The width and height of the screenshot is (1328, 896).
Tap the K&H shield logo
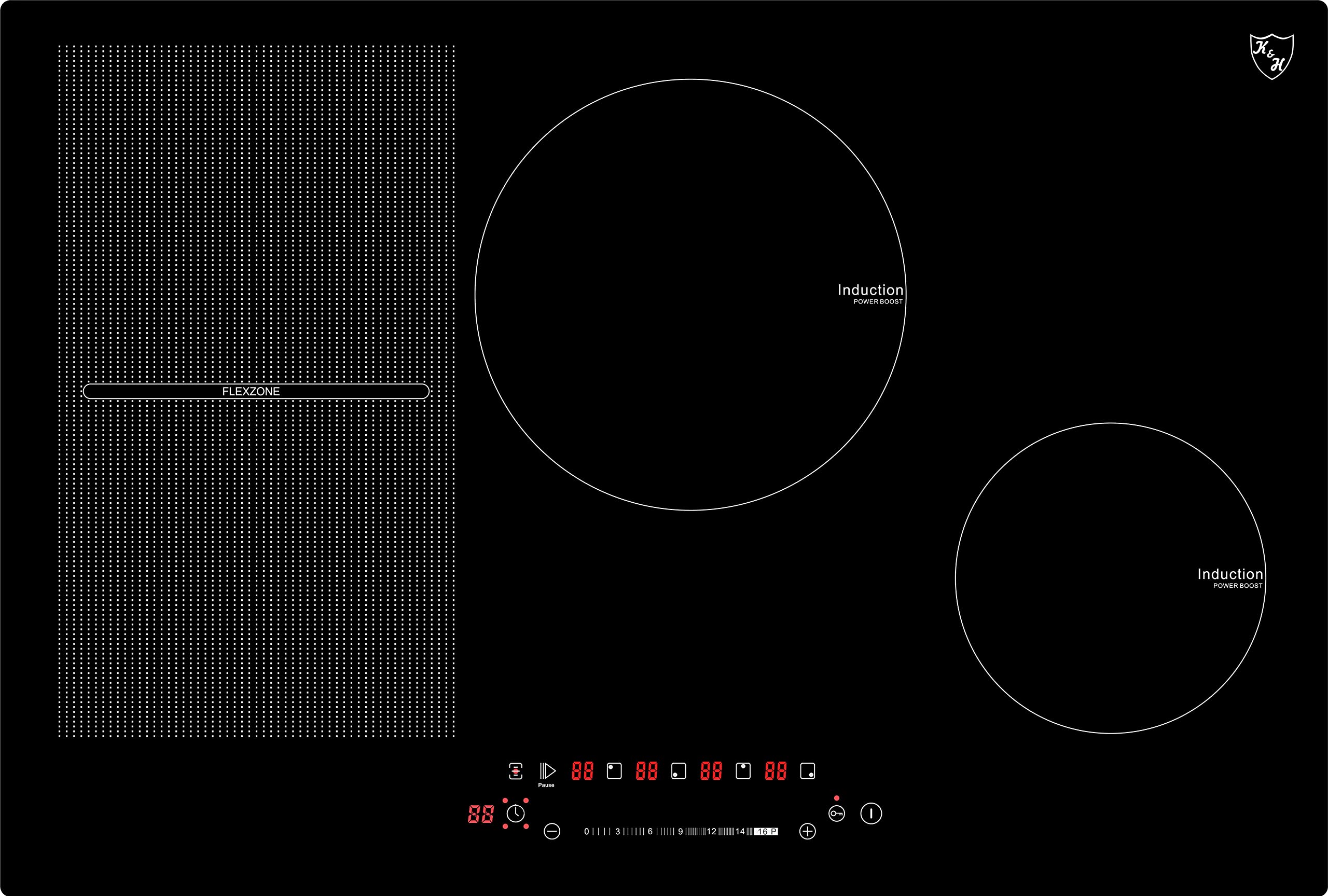coord(1271,57)
